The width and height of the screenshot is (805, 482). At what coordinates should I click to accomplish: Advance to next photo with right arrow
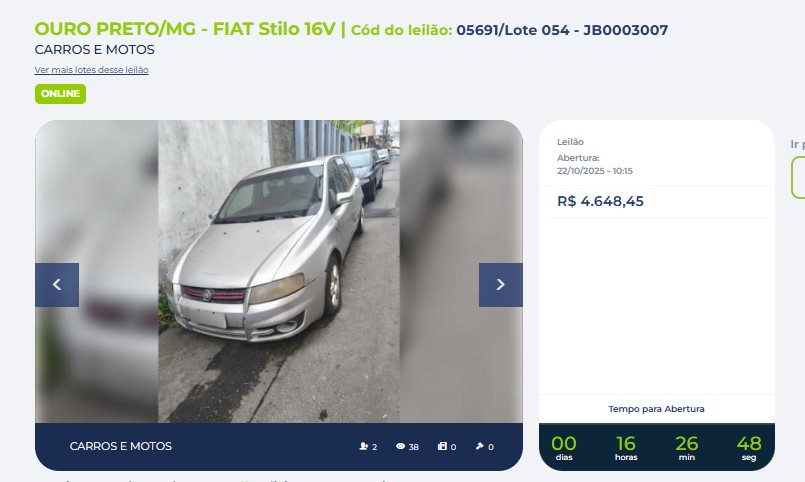pyautogui.click(x=501, y=285)
